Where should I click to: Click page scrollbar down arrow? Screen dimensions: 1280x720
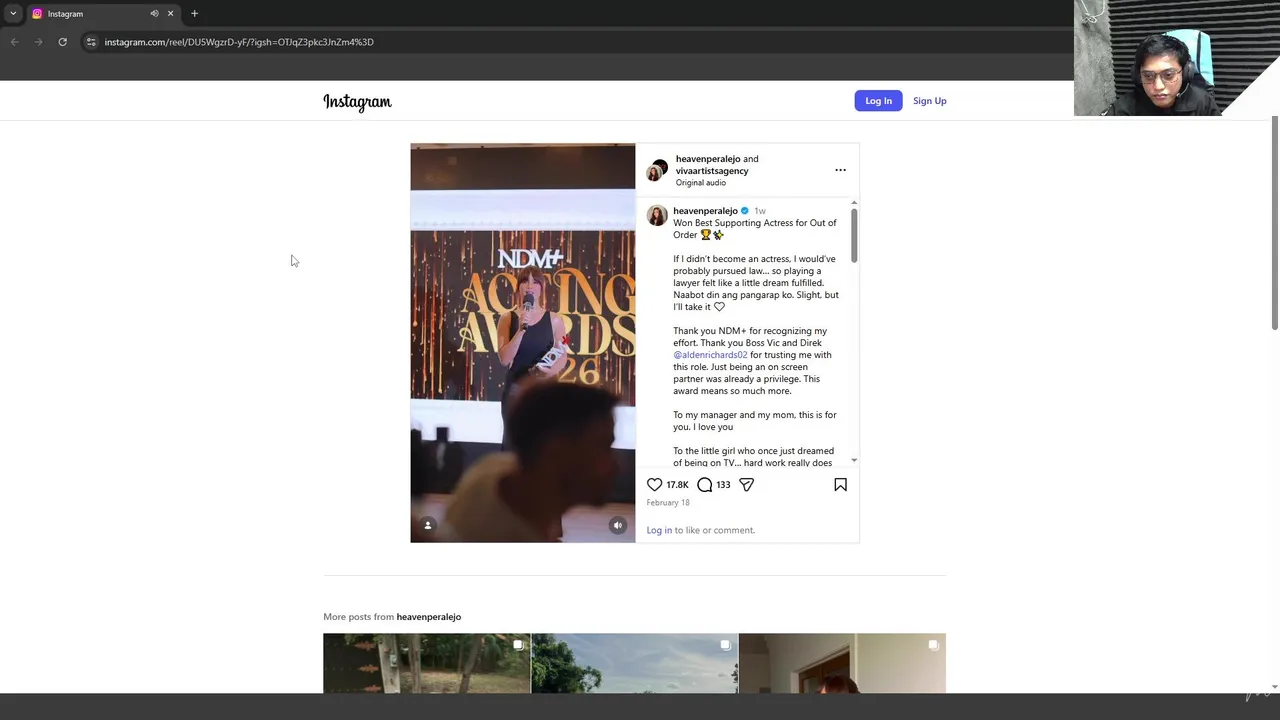point(1274,687)
